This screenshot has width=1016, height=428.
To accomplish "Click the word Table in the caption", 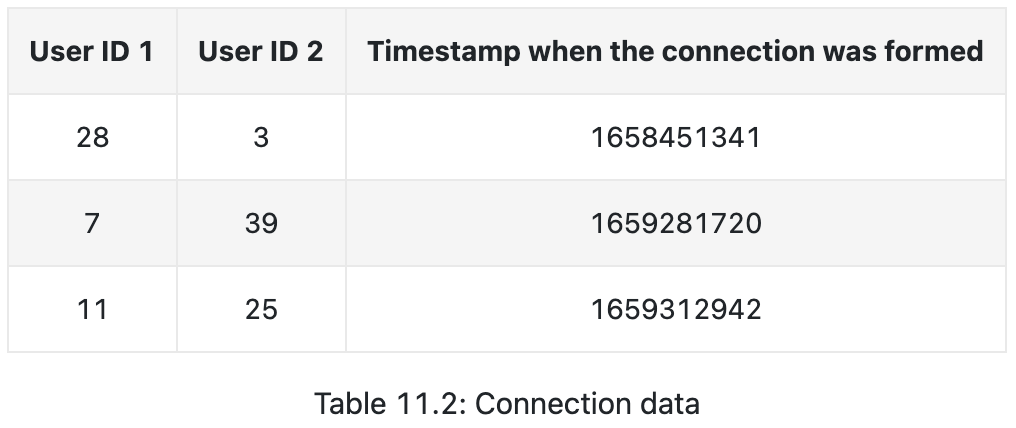I will coord(351,404).
